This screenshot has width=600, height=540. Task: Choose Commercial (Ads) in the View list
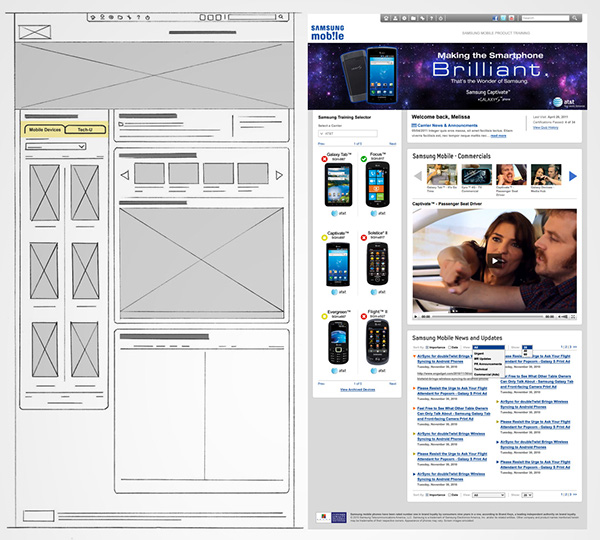point(486,374)
